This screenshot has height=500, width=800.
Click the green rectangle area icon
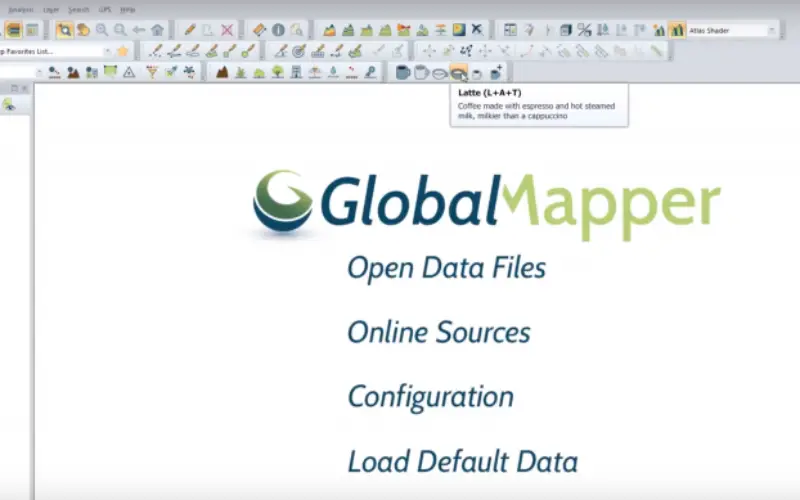[x=110, y=71]
